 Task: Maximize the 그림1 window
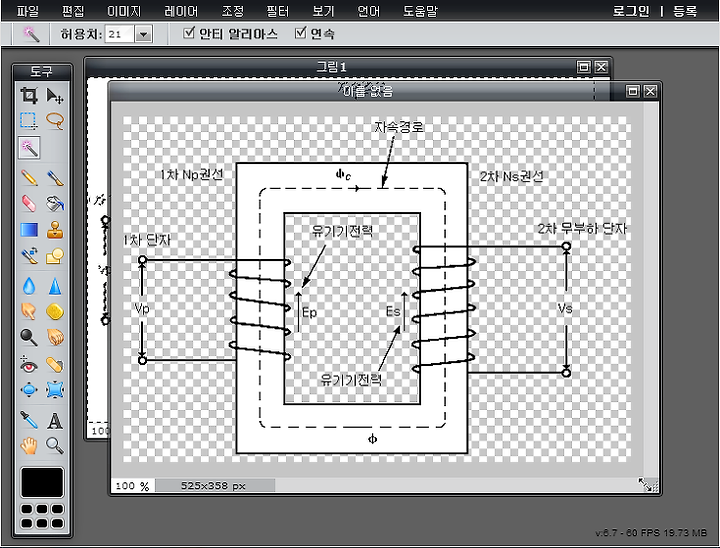(583, 67)
